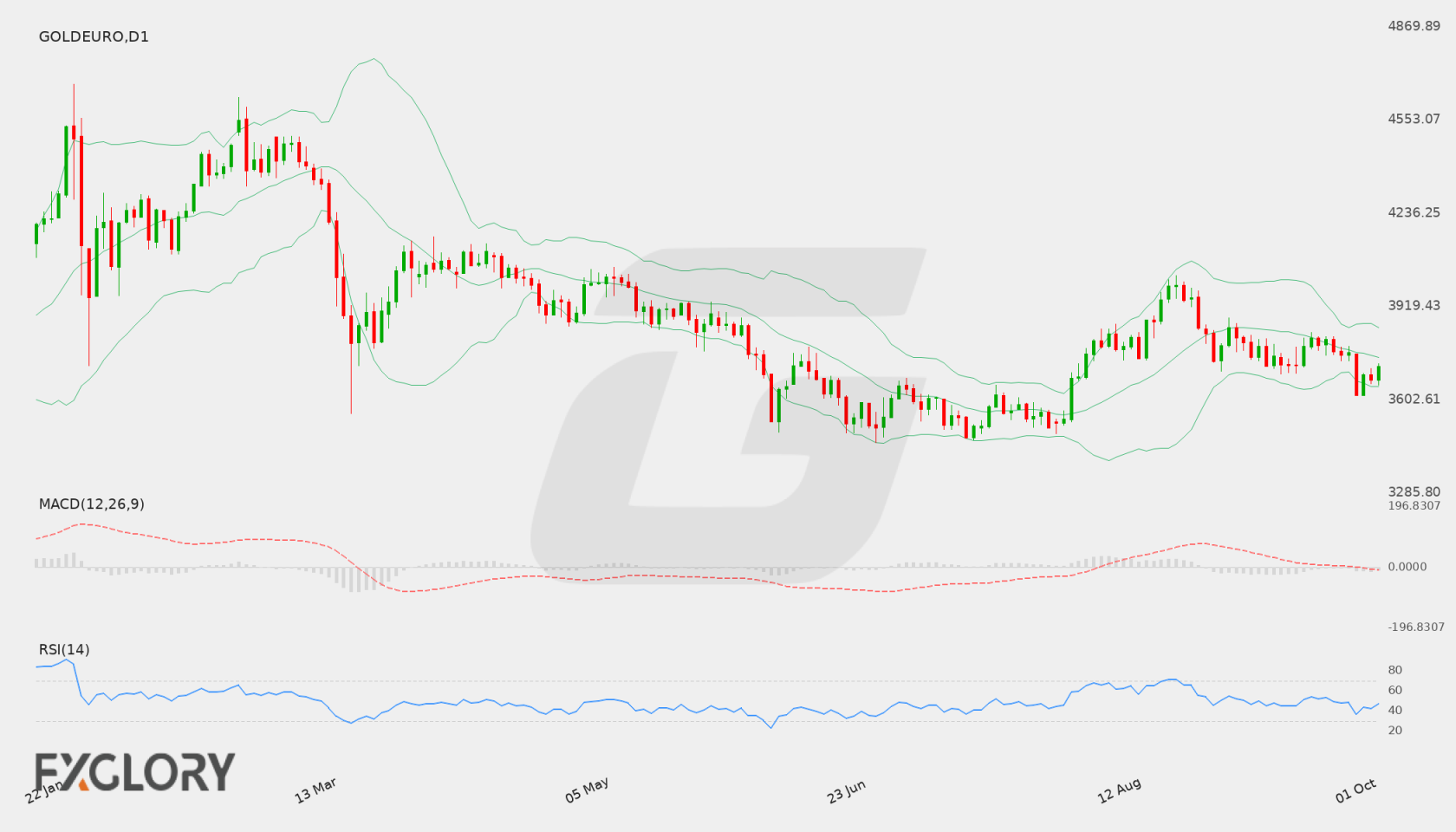Click the RSI 80 level label
This screenshot has width=1456, height=832.
click(x=1395, y=670)
